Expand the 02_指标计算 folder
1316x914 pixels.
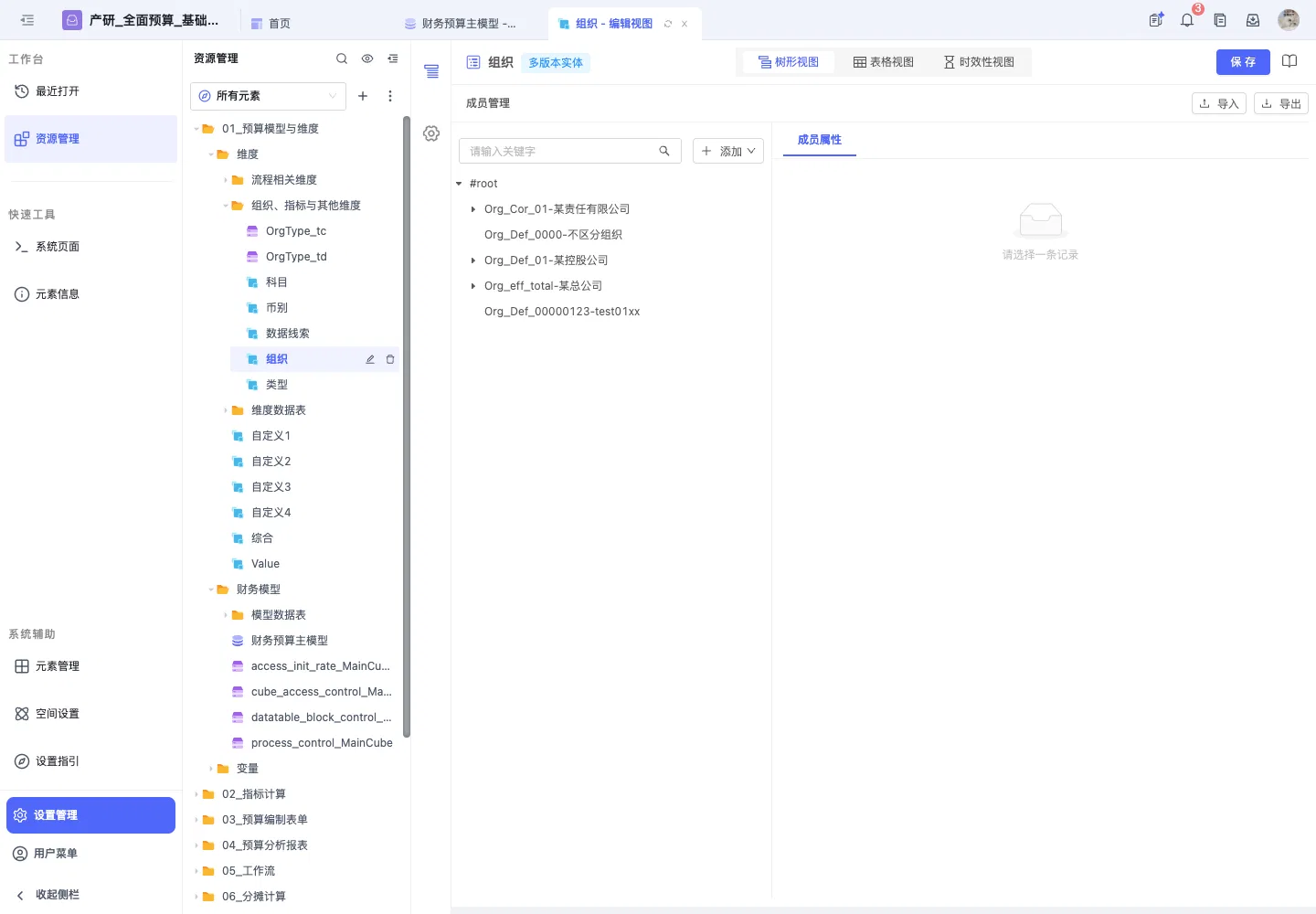(196, 794)
